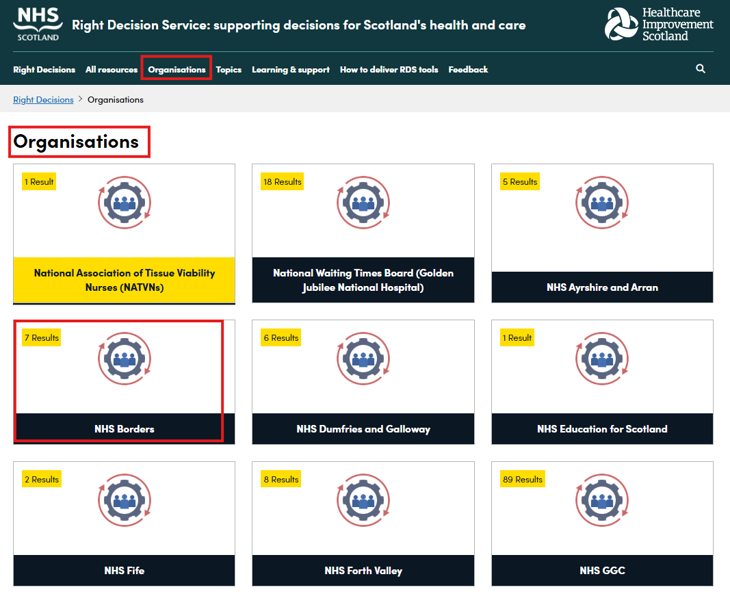730x594 pixels.
Task: Open Learning & support in the navigation
Action: click(x=291, y=69)
